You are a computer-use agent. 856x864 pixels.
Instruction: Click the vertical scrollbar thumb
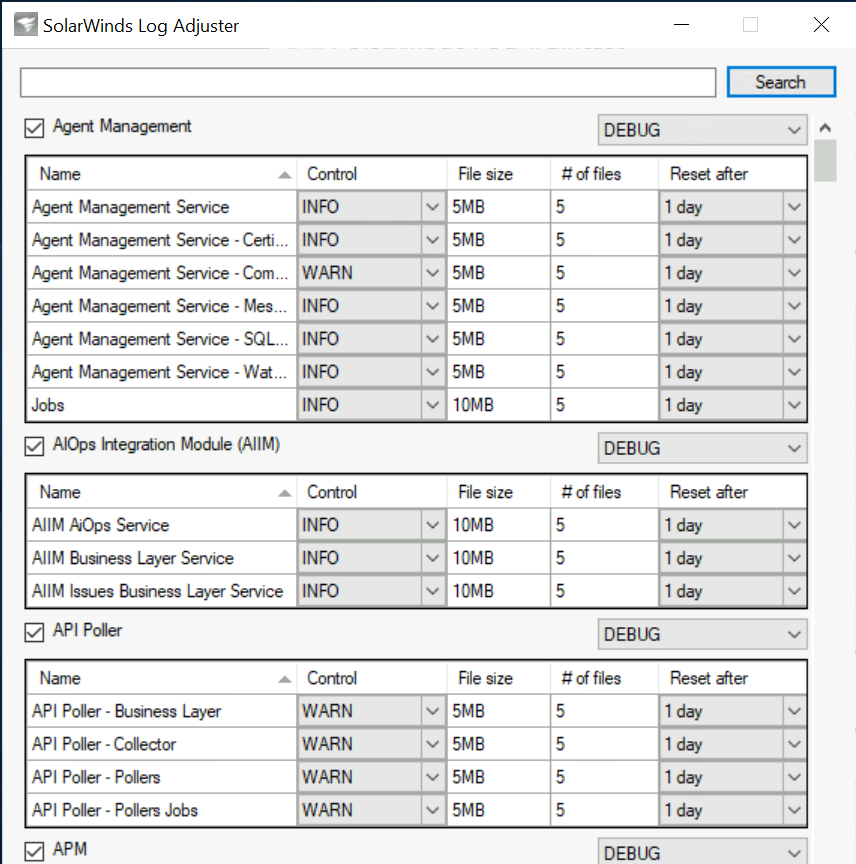(825, 160)
